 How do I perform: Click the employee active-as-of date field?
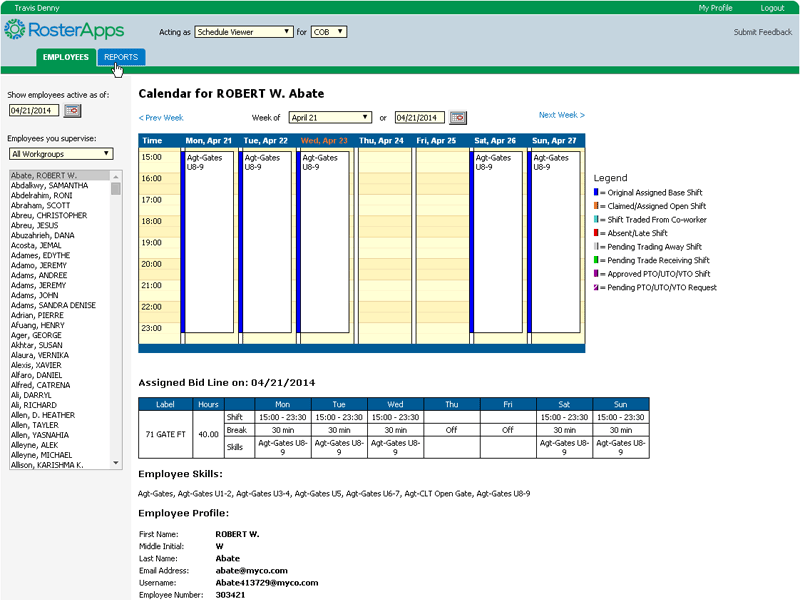[x=34, y=111]
